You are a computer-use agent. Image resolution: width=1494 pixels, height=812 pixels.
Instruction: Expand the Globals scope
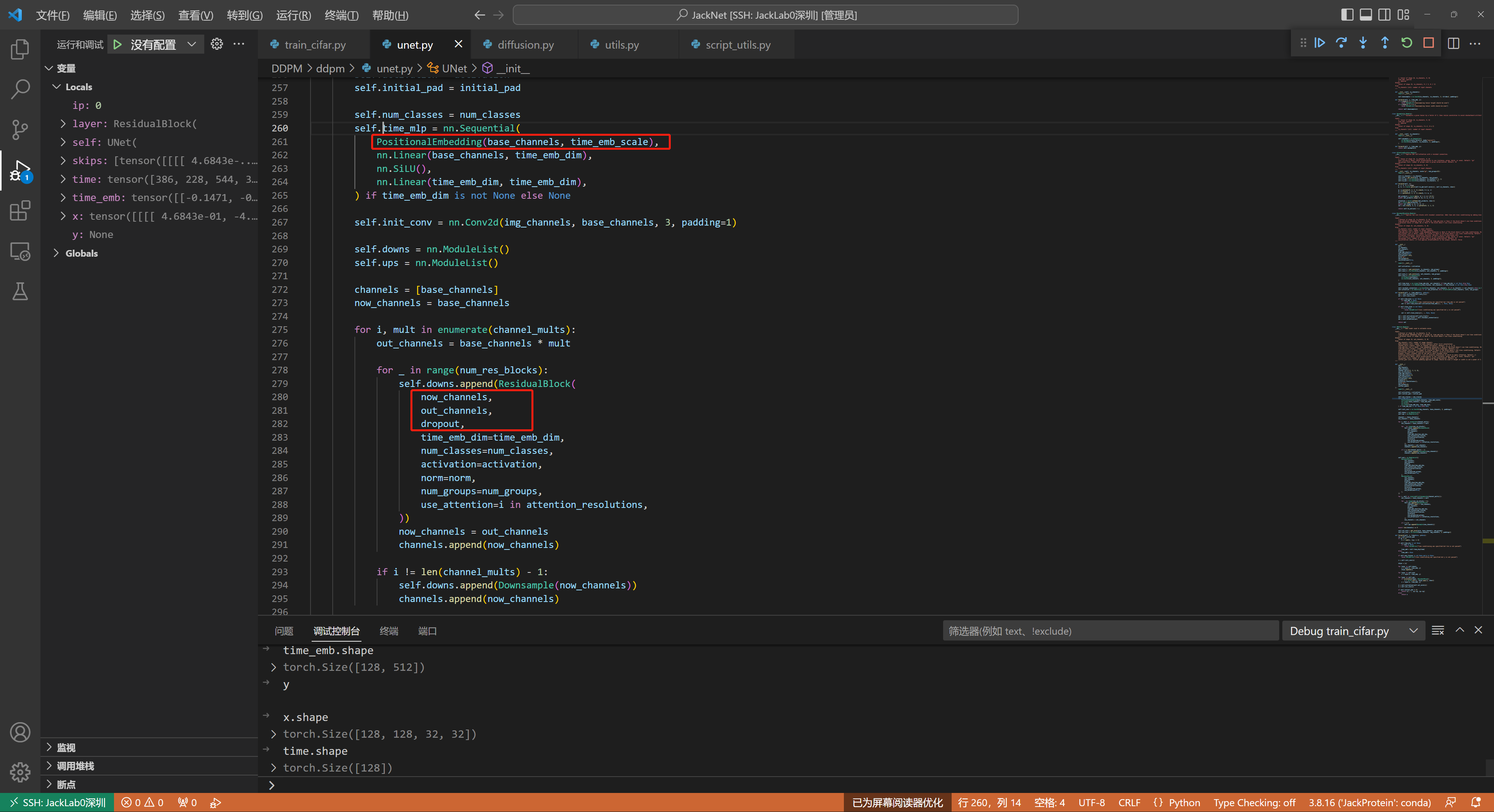[56, 253]
